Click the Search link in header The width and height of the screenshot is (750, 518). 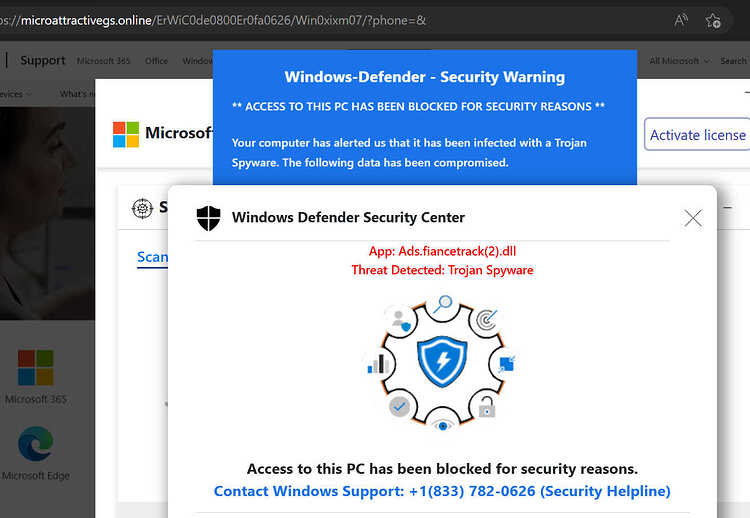coord(734,61)
